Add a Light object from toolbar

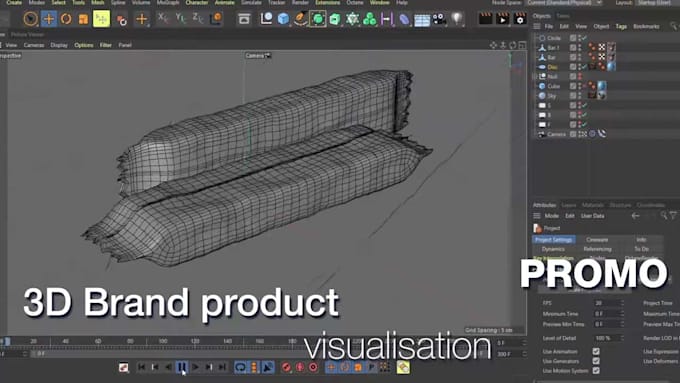(456, 19)
